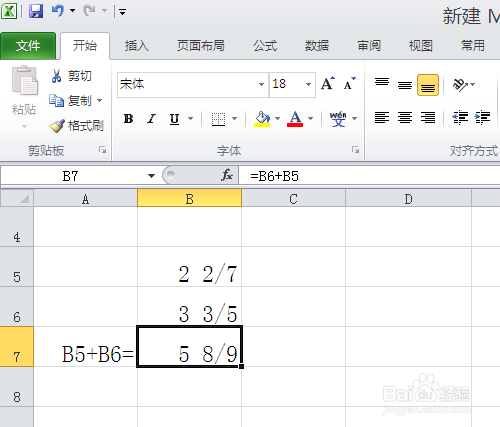This screenshot has height=427, width=500.
Task: Open the 字体 dialog launcher
Action: pos(355,150)
